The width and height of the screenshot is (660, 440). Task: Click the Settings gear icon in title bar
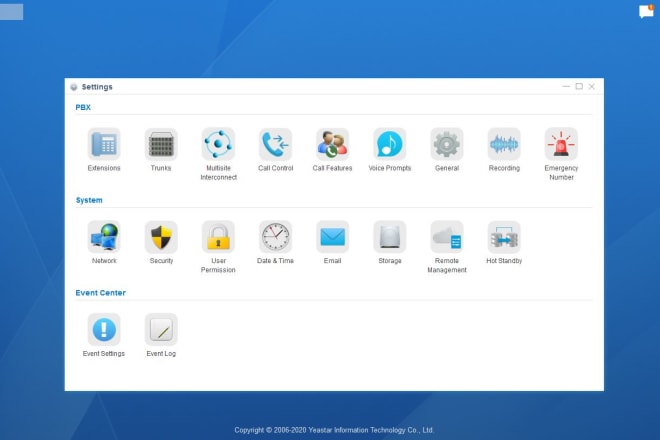pos(74,87)
